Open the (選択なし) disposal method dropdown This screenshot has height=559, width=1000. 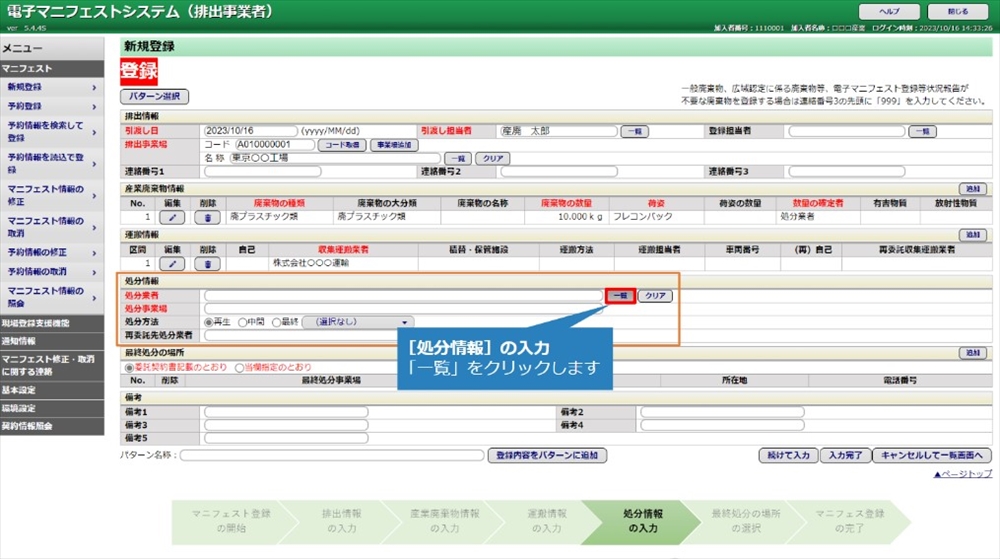(358, 322)
